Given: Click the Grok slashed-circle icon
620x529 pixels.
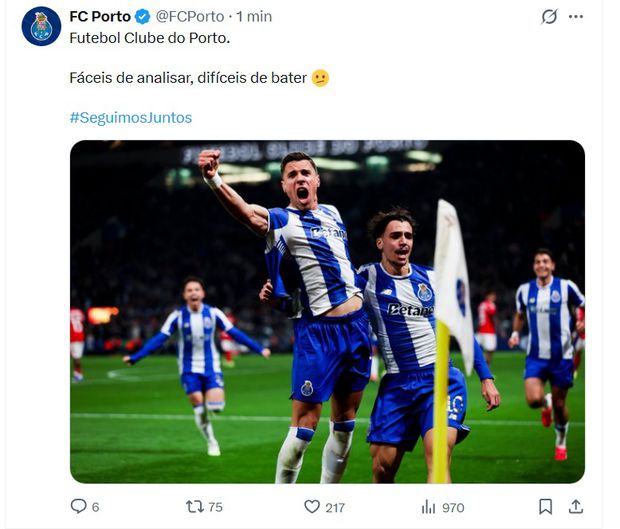Looking at the screenshot, I should click(x=549, y=17).
